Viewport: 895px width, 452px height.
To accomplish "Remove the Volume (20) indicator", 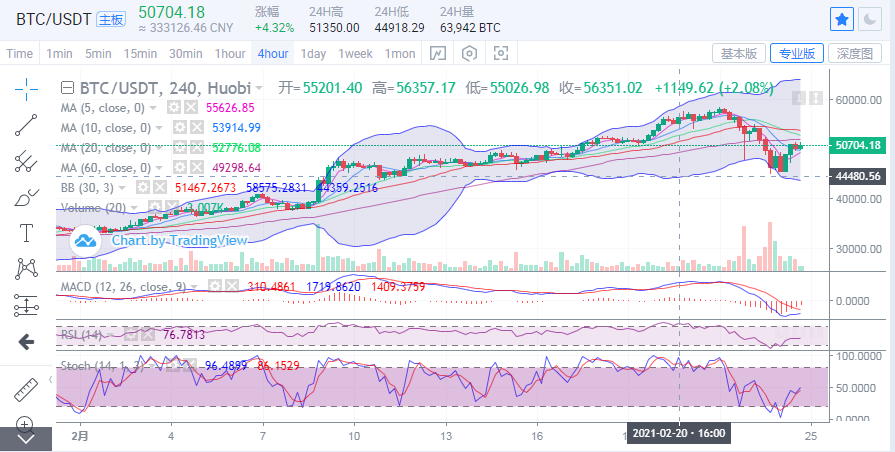I will [171, 208].
